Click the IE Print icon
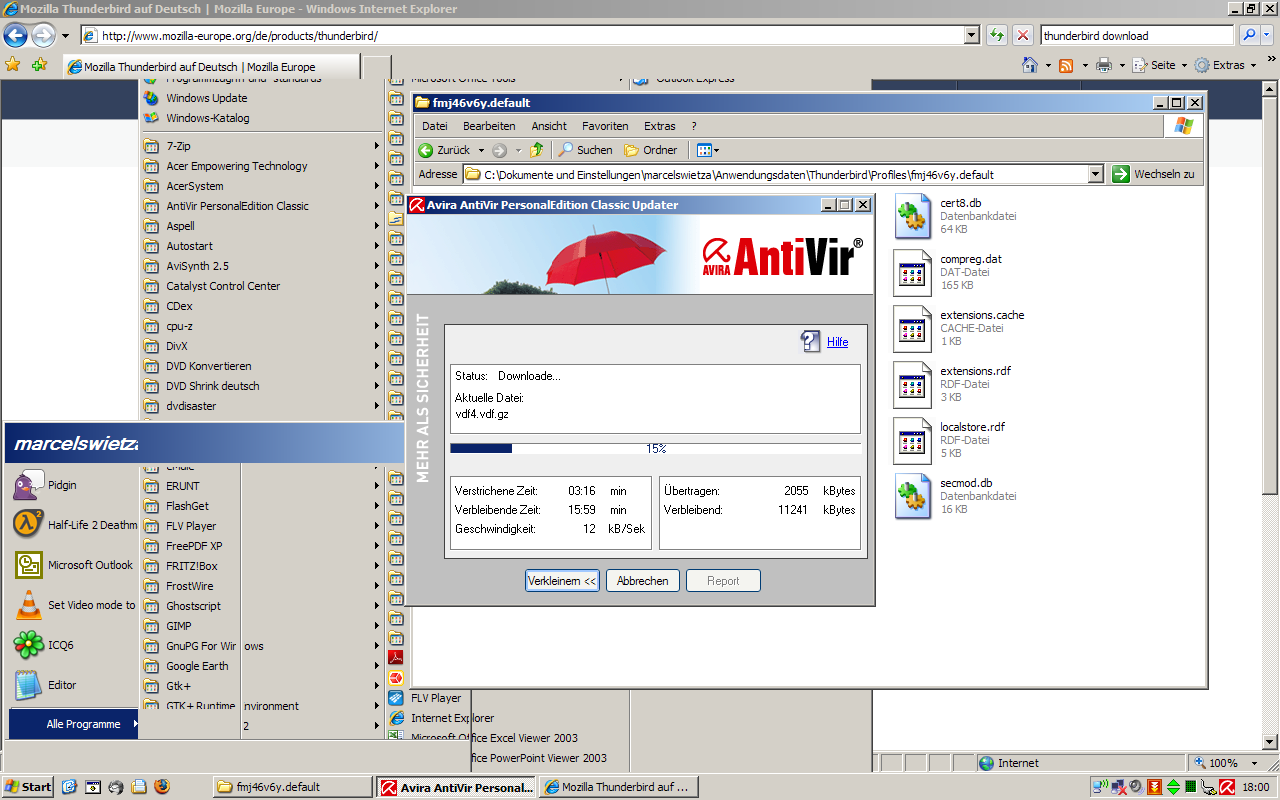1280x800 pixels. 1104,65
